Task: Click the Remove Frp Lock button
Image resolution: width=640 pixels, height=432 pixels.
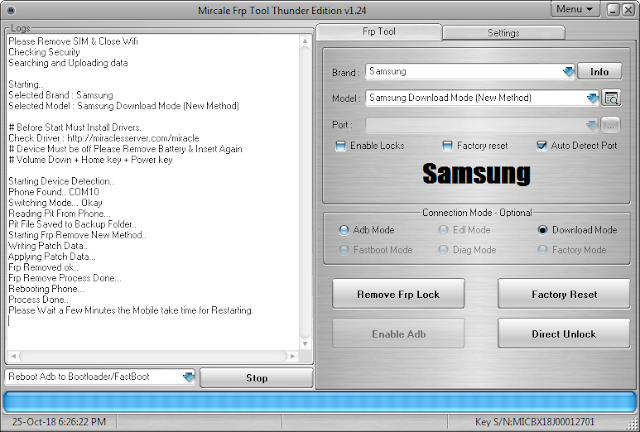Action: click(x=398, y=294)
